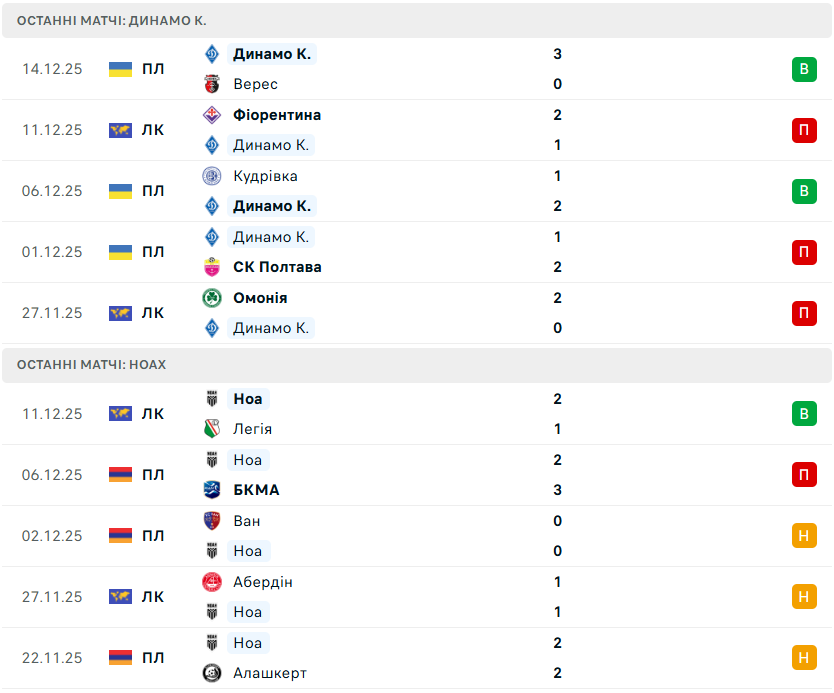Click the "Останні матчі: Ноах" section header
The image size is (834, 693).
[92, 365]
